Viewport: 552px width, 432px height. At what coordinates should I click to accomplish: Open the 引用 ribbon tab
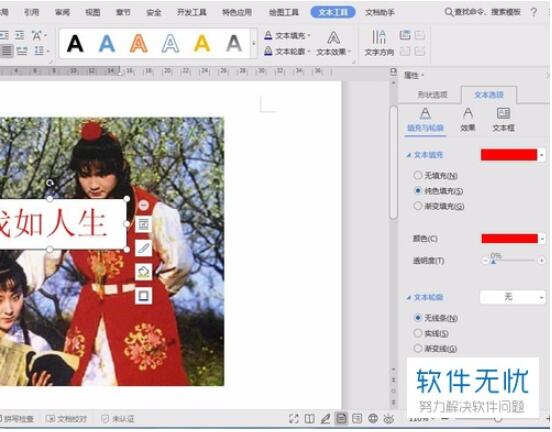(31, 12)
